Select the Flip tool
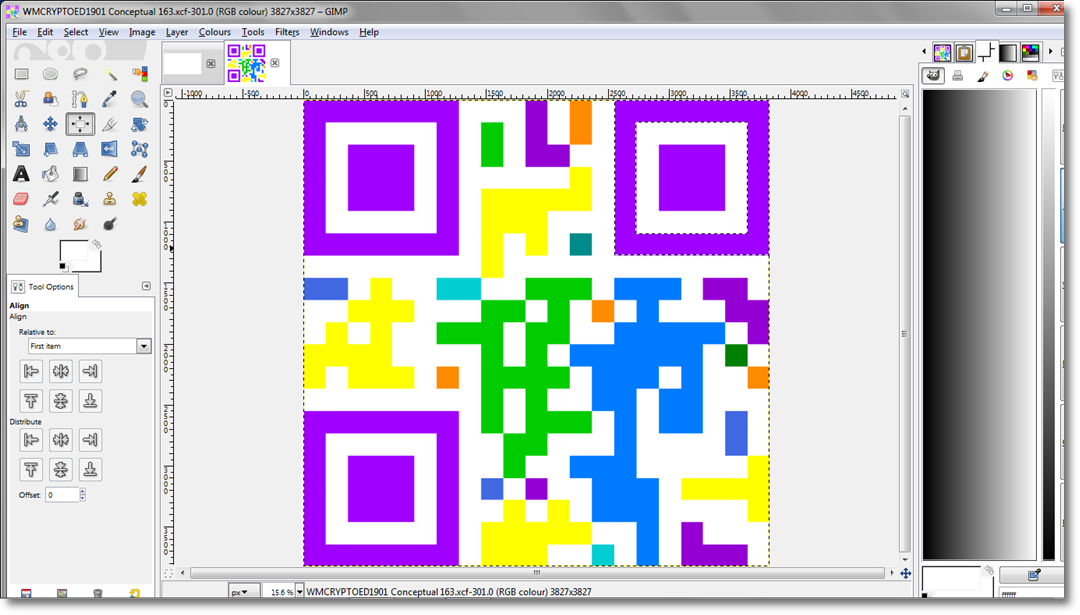Image resolution: width=1080 pixels, height=615 pixels. coord(110,149)
